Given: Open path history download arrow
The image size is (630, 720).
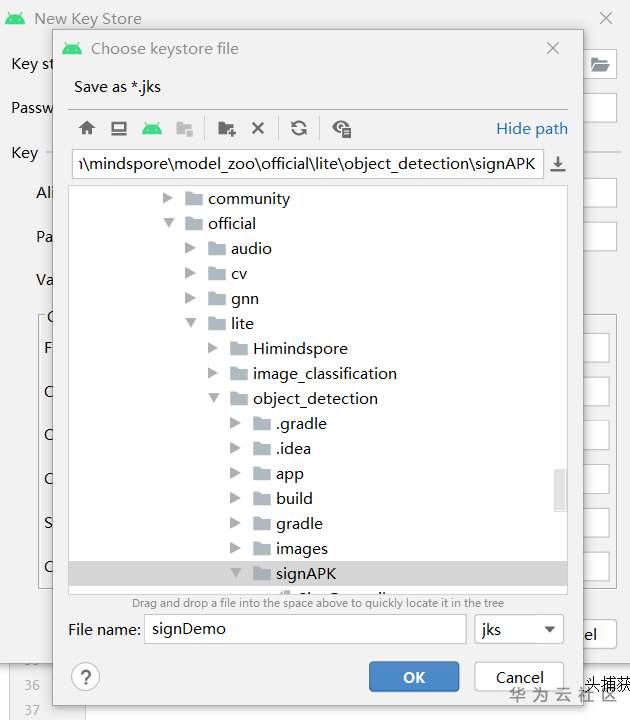Looking at the screenshot, I should [558, 164].
